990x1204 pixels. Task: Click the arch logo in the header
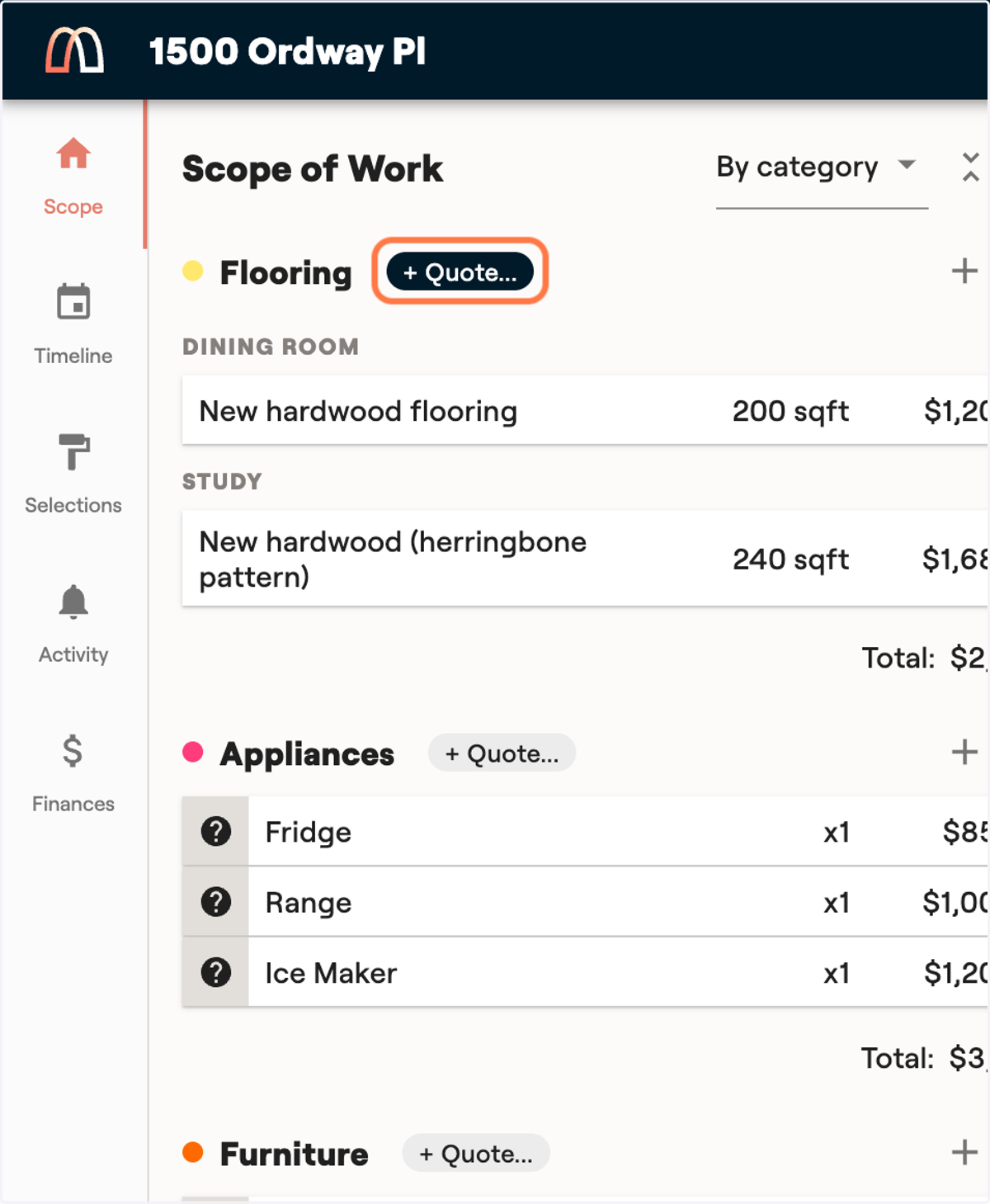click(74, 50)
